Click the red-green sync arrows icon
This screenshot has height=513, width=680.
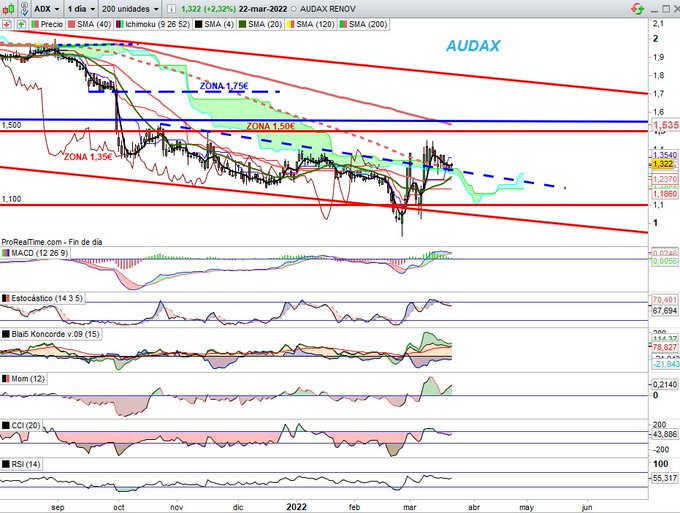[x=637, y=8]
